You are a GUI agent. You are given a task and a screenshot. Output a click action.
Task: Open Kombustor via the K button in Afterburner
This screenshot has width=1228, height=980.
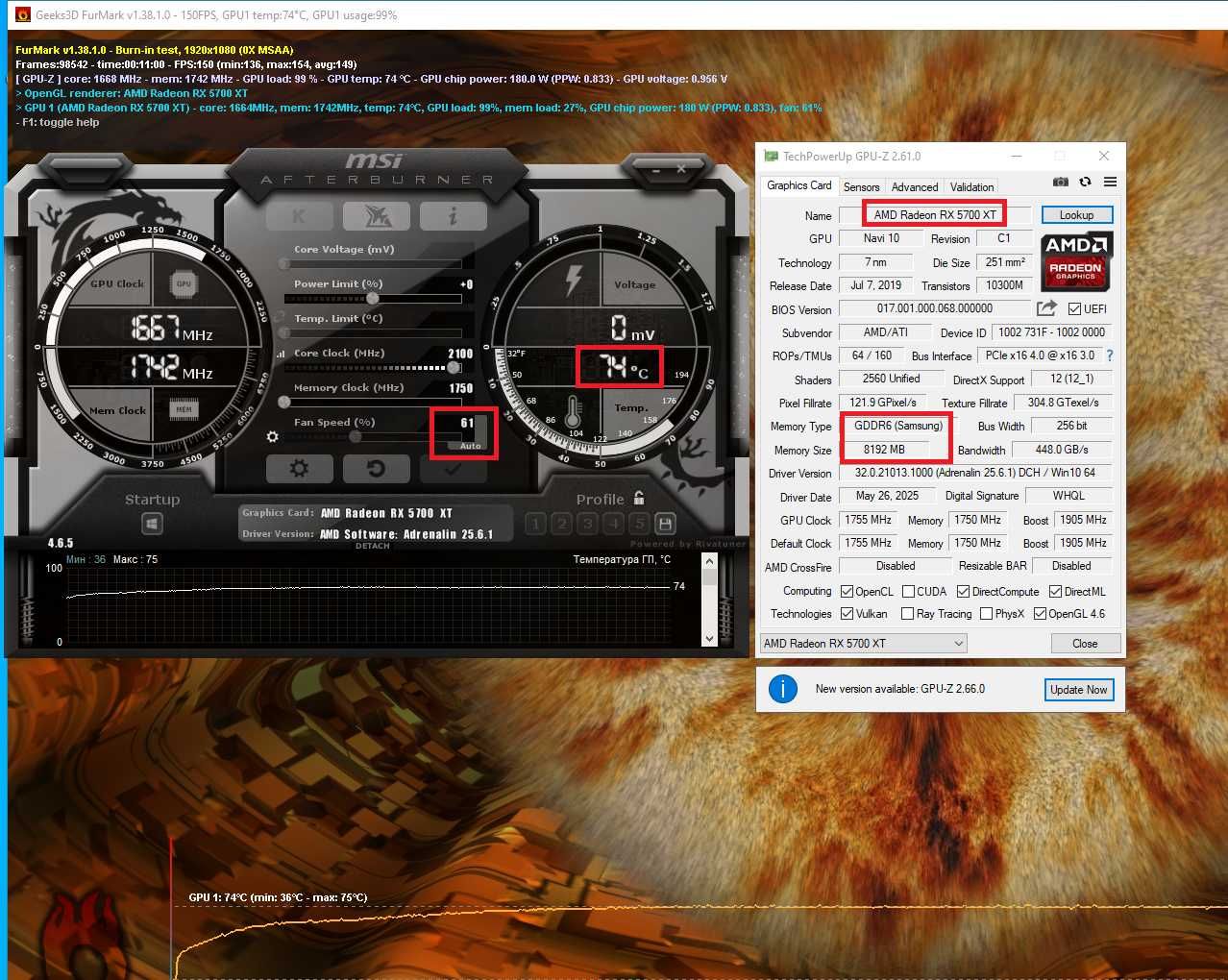click(x=299, y=216)
